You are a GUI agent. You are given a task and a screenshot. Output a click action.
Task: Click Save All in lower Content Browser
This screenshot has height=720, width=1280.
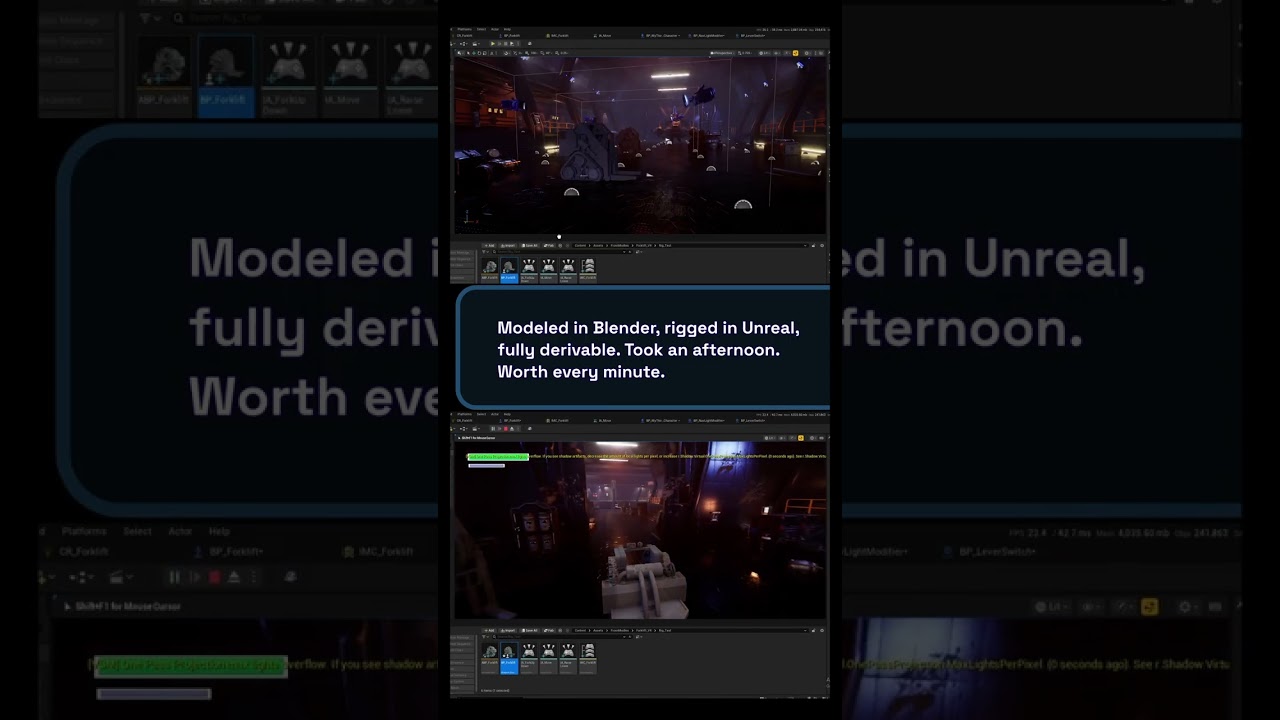pyautogui.click(x=531, y=630)
